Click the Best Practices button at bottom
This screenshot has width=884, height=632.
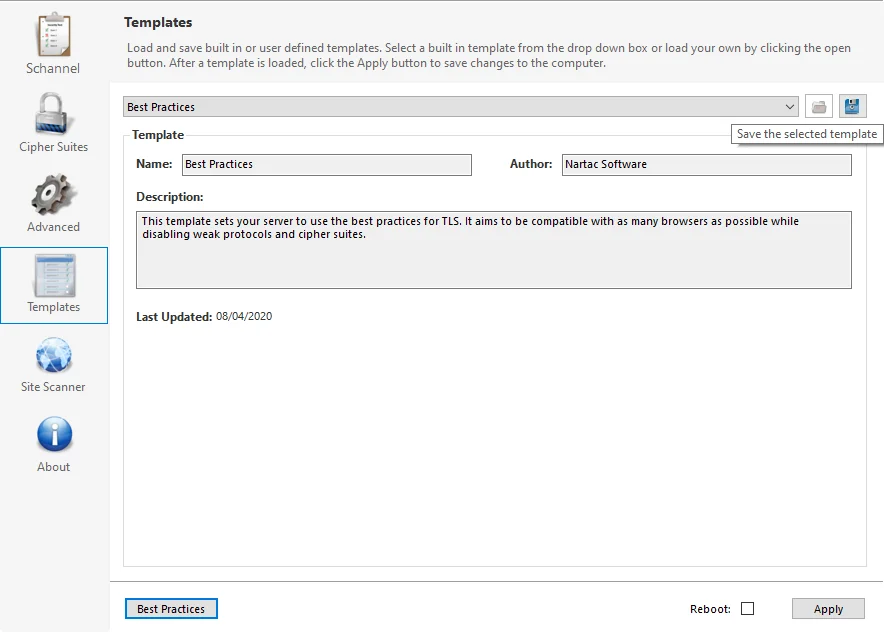click(x=171, y=609)
